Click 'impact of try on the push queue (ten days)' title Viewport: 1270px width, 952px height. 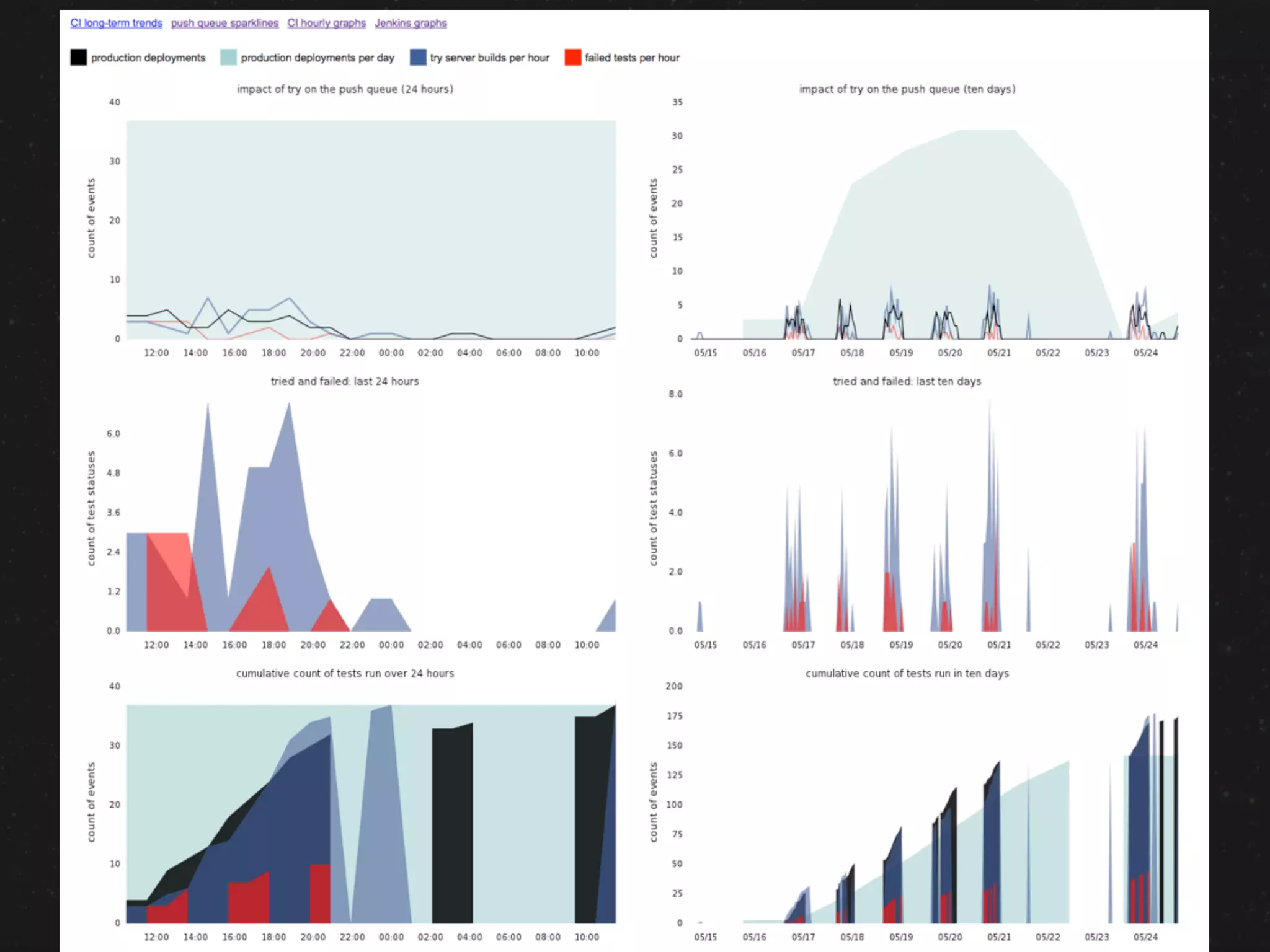(x=907, y=89)
